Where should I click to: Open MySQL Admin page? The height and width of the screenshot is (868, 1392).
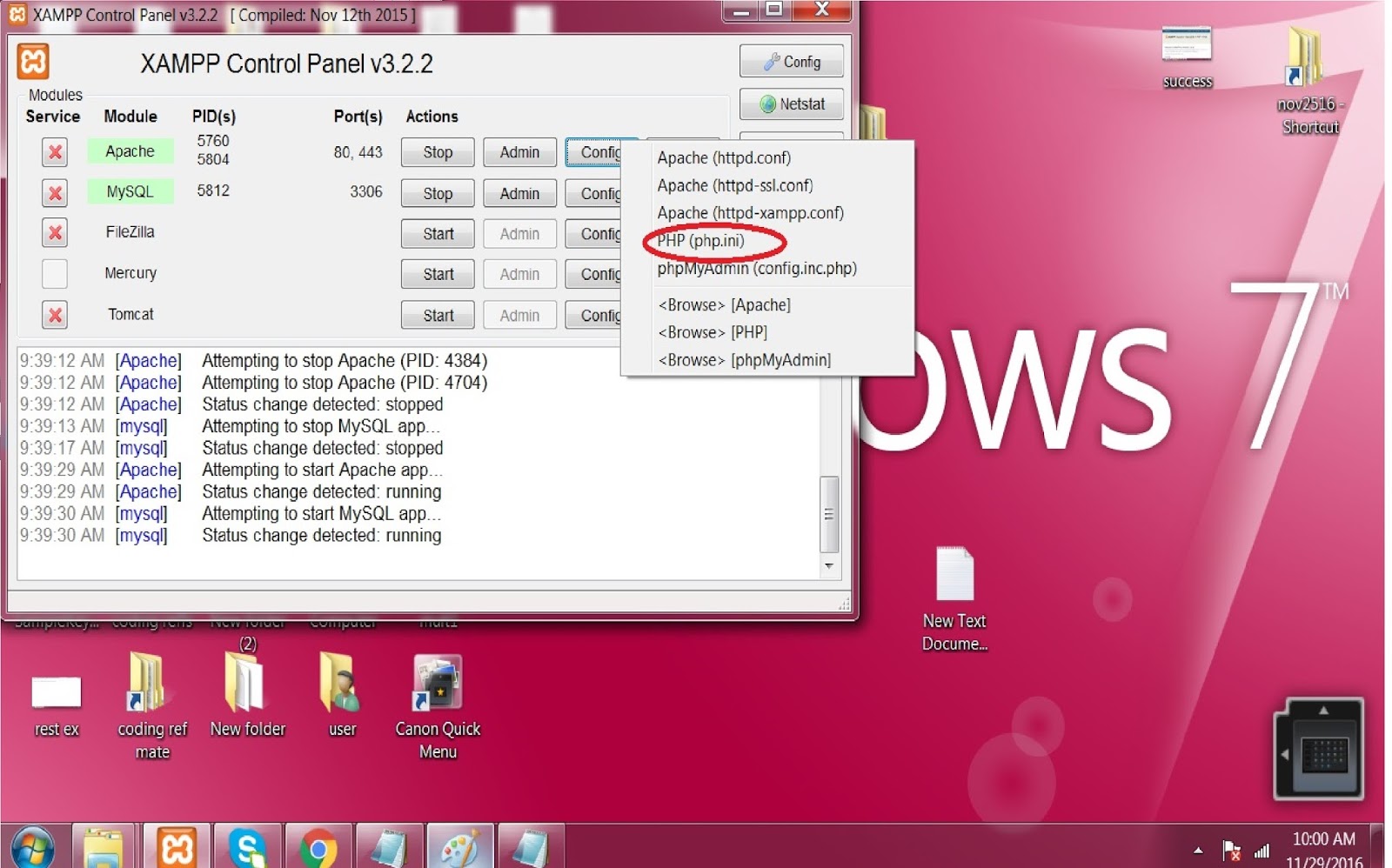pos(519,193)
